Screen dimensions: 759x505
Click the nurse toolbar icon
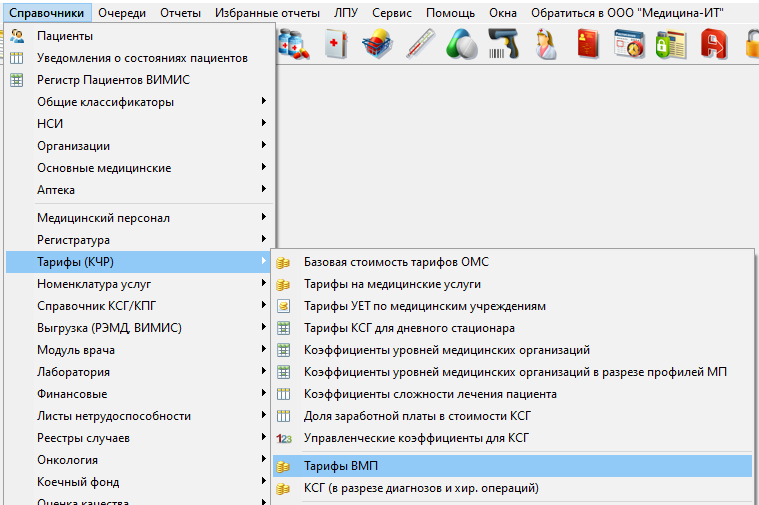(x=545, y=45)
